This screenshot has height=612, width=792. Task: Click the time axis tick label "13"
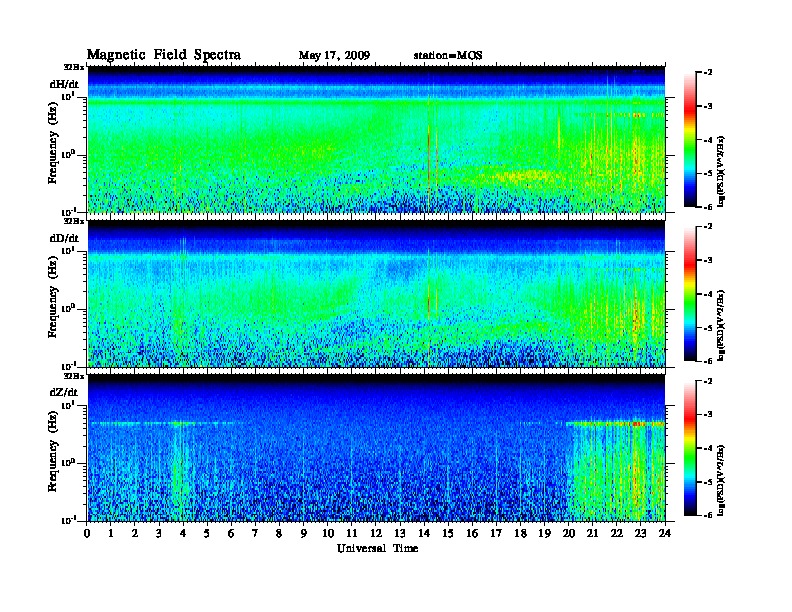[400, 533]
